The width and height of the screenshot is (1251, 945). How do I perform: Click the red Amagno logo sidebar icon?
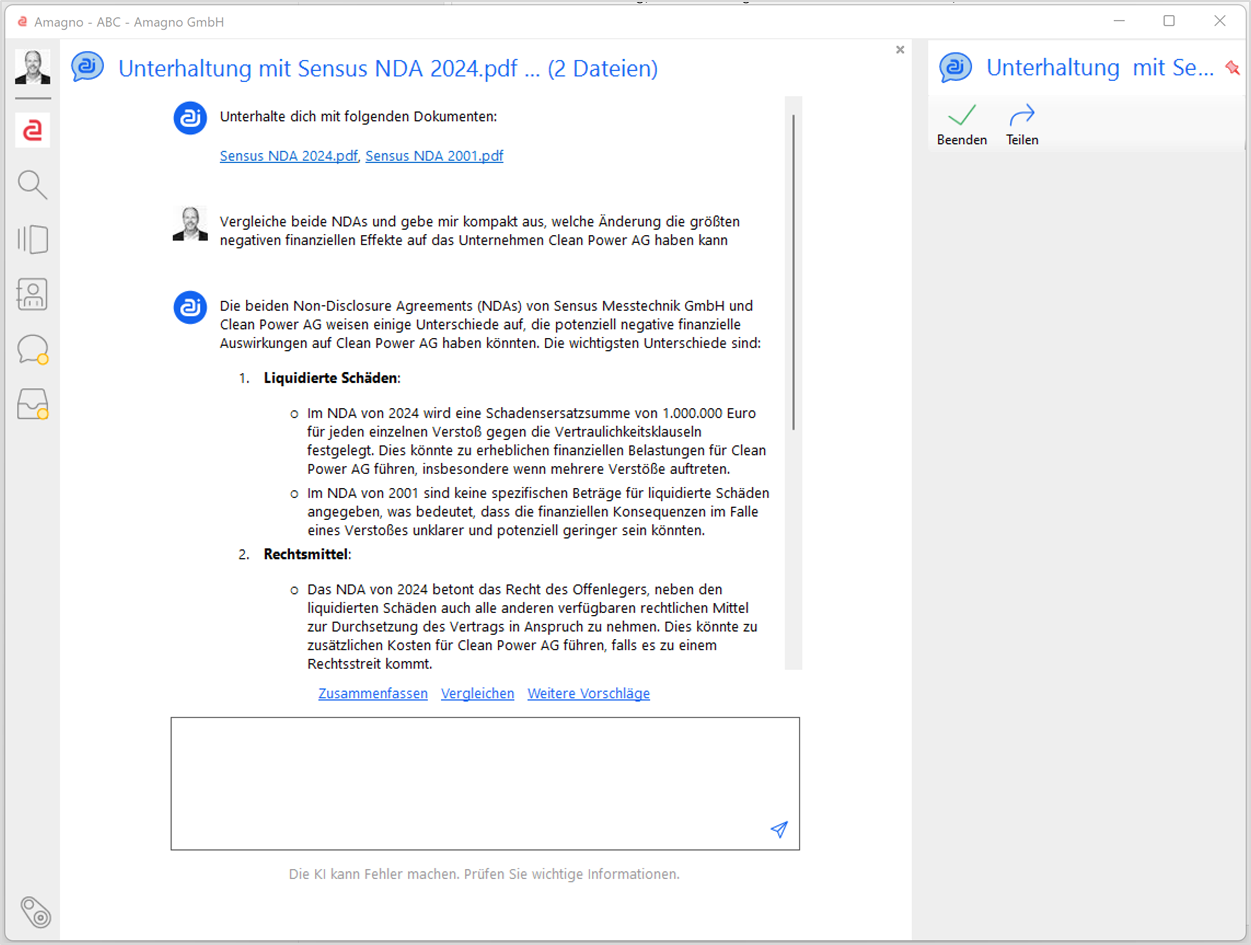pyautogui.click(x=32, y=131)
